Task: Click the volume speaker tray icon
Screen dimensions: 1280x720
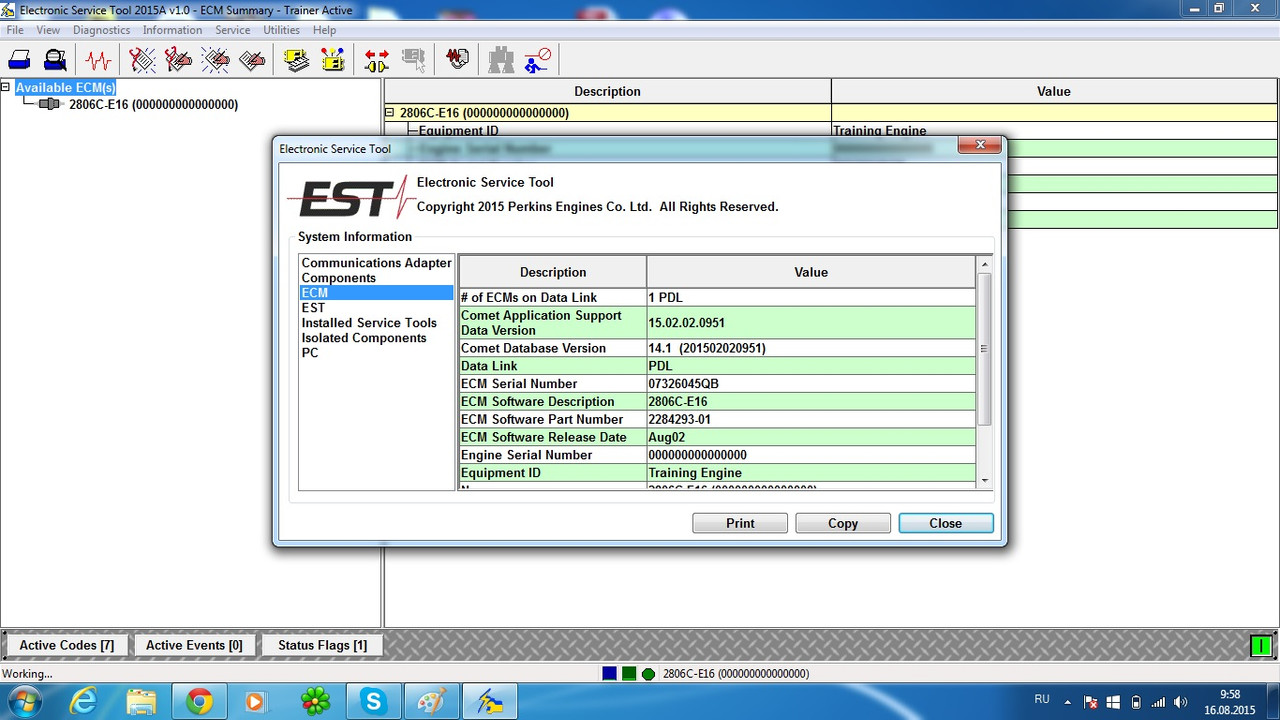Action: [x=1180, y=702]
